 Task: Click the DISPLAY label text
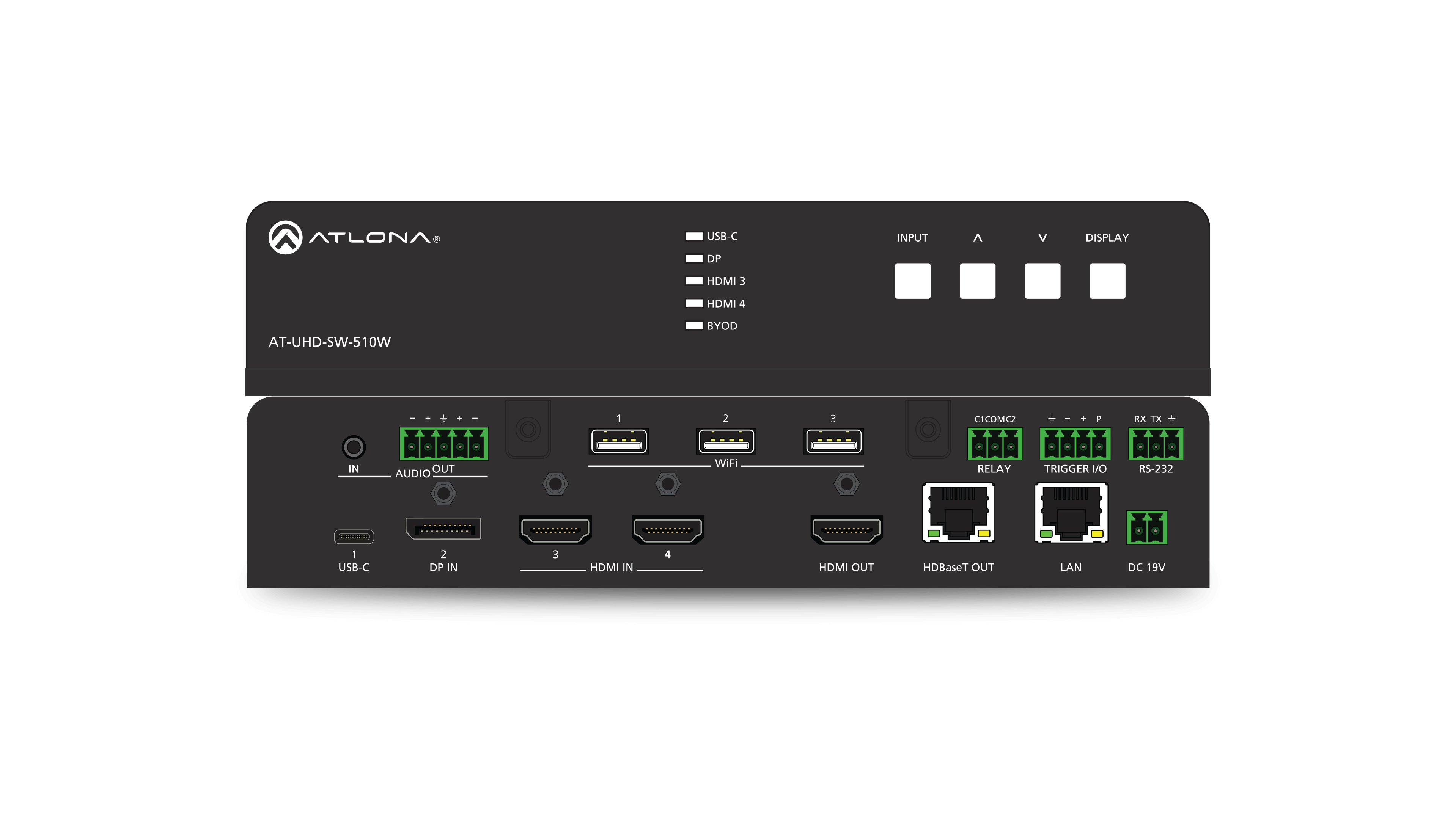click(1107, 238)
